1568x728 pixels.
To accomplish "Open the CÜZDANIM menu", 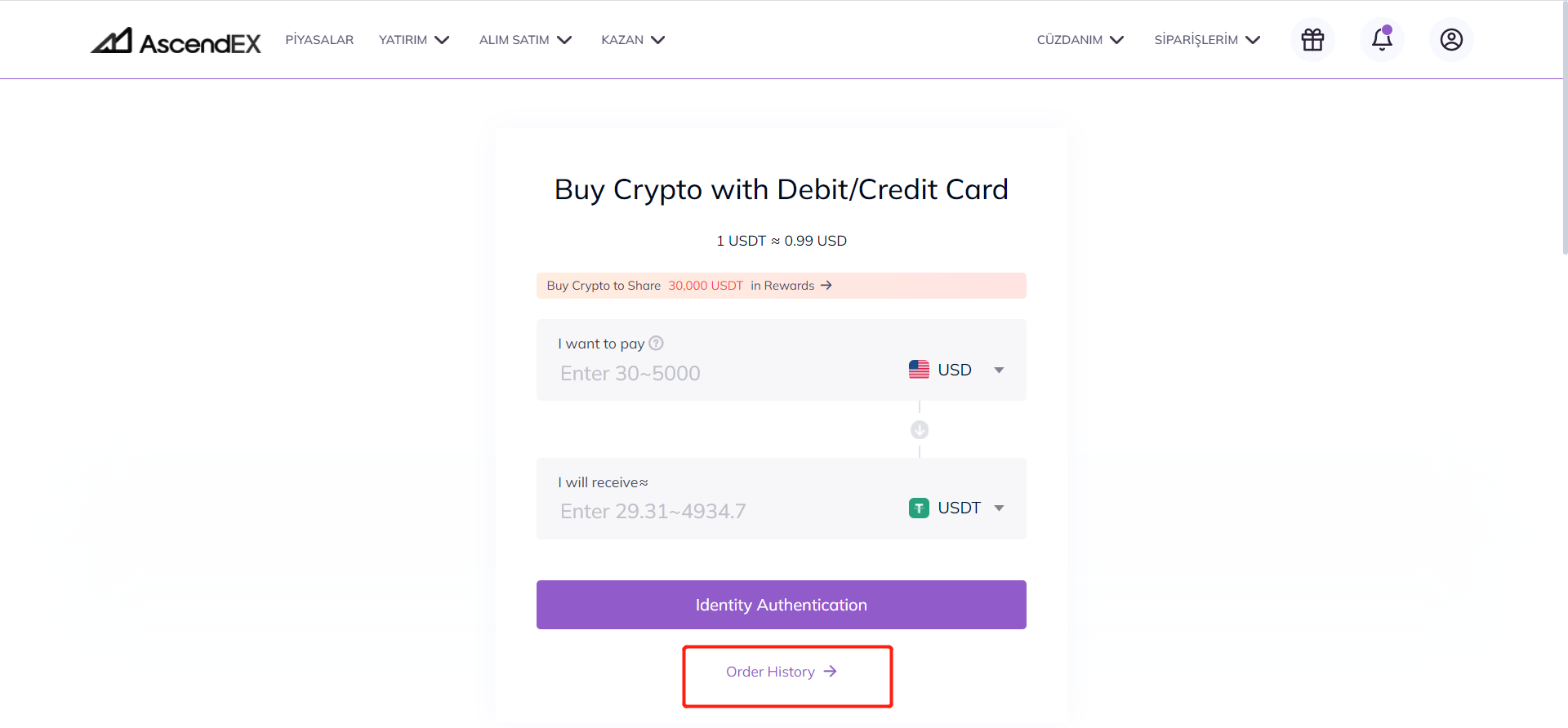I will pos(1080,39).
